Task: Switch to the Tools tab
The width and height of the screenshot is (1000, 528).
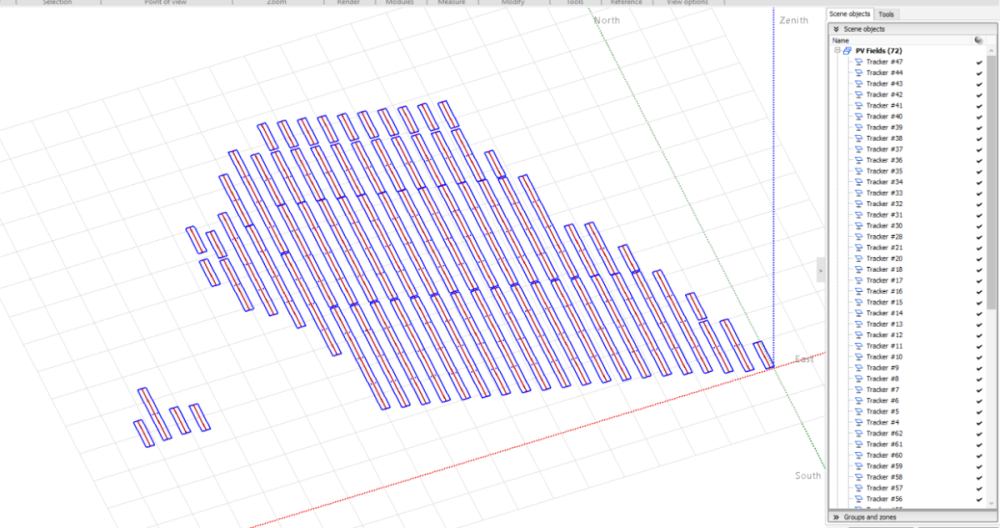Action: 886,14
